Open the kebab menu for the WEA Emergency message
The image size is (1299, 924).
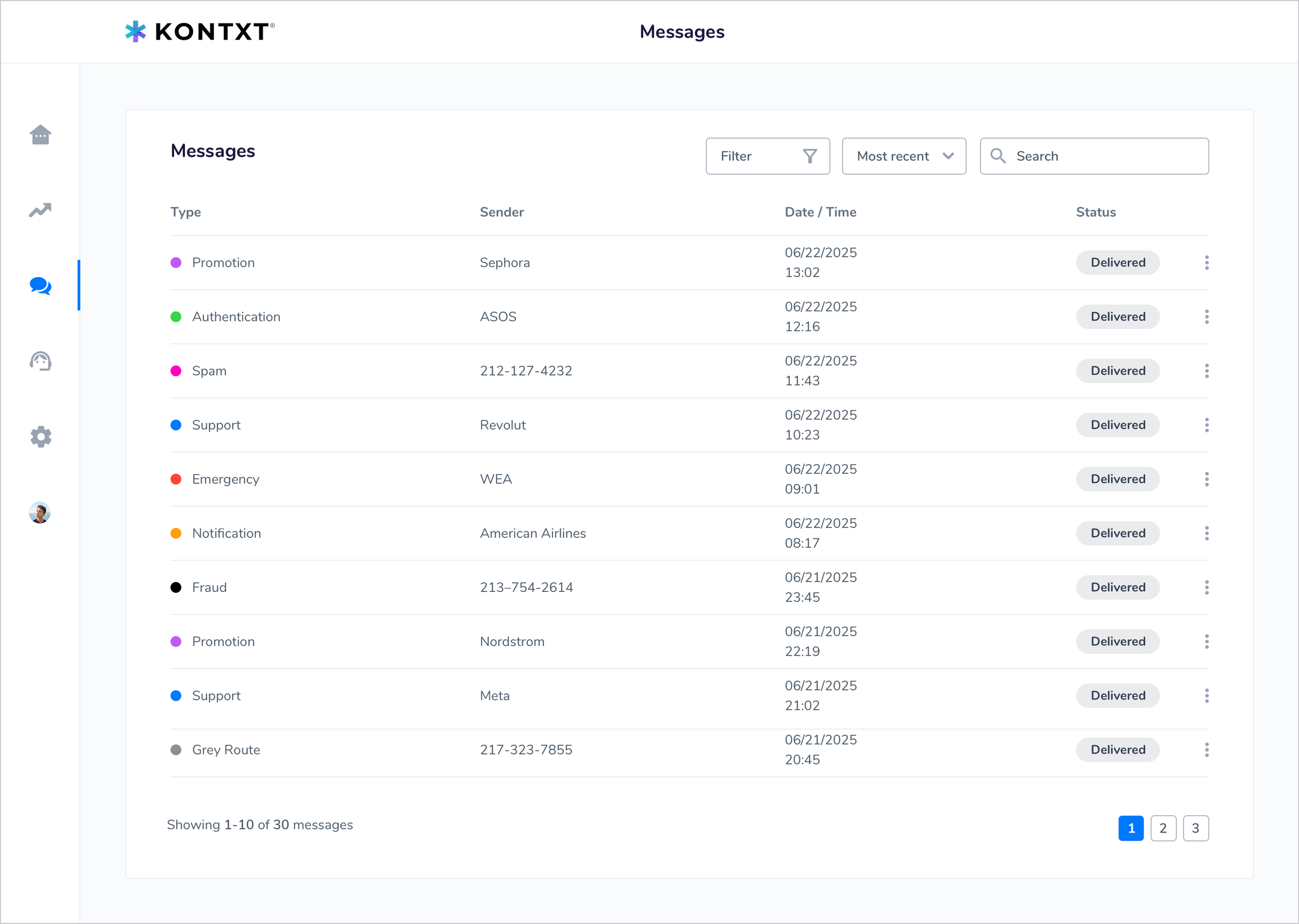point(1207,479)
